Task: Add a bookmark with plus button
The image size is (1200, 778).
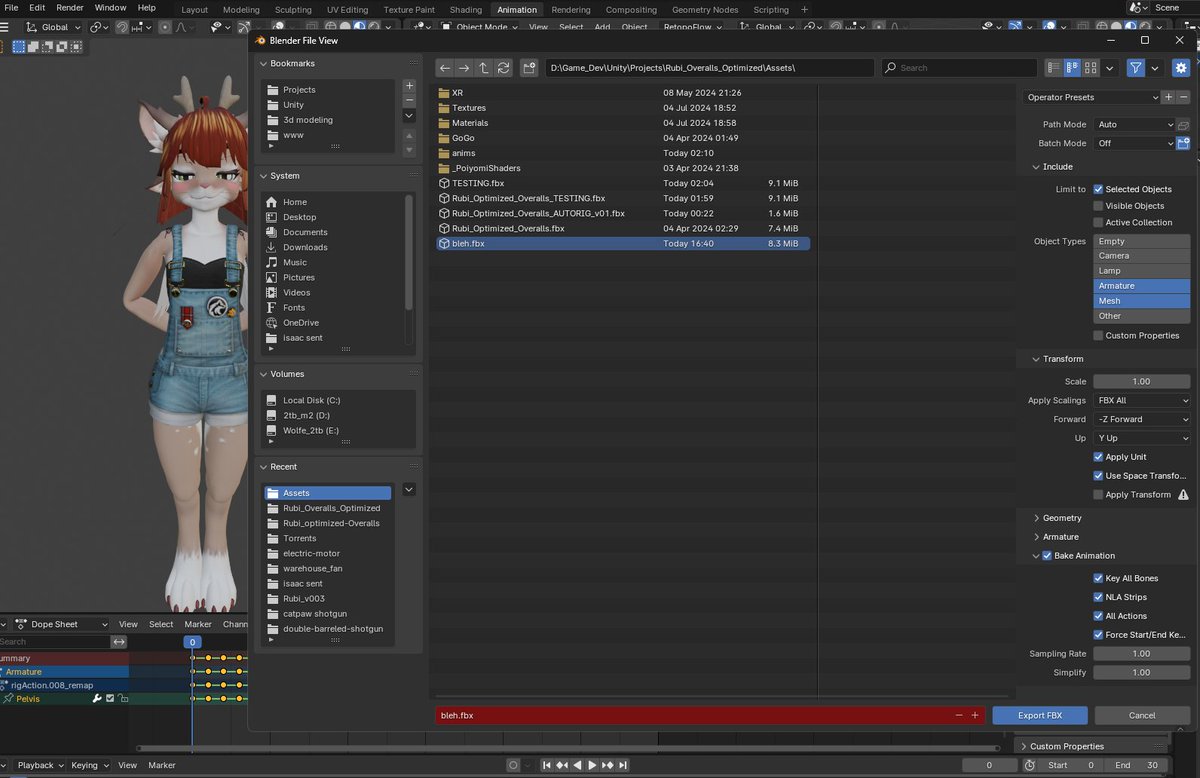Action: pyautogui.click(x=409, y=86)
